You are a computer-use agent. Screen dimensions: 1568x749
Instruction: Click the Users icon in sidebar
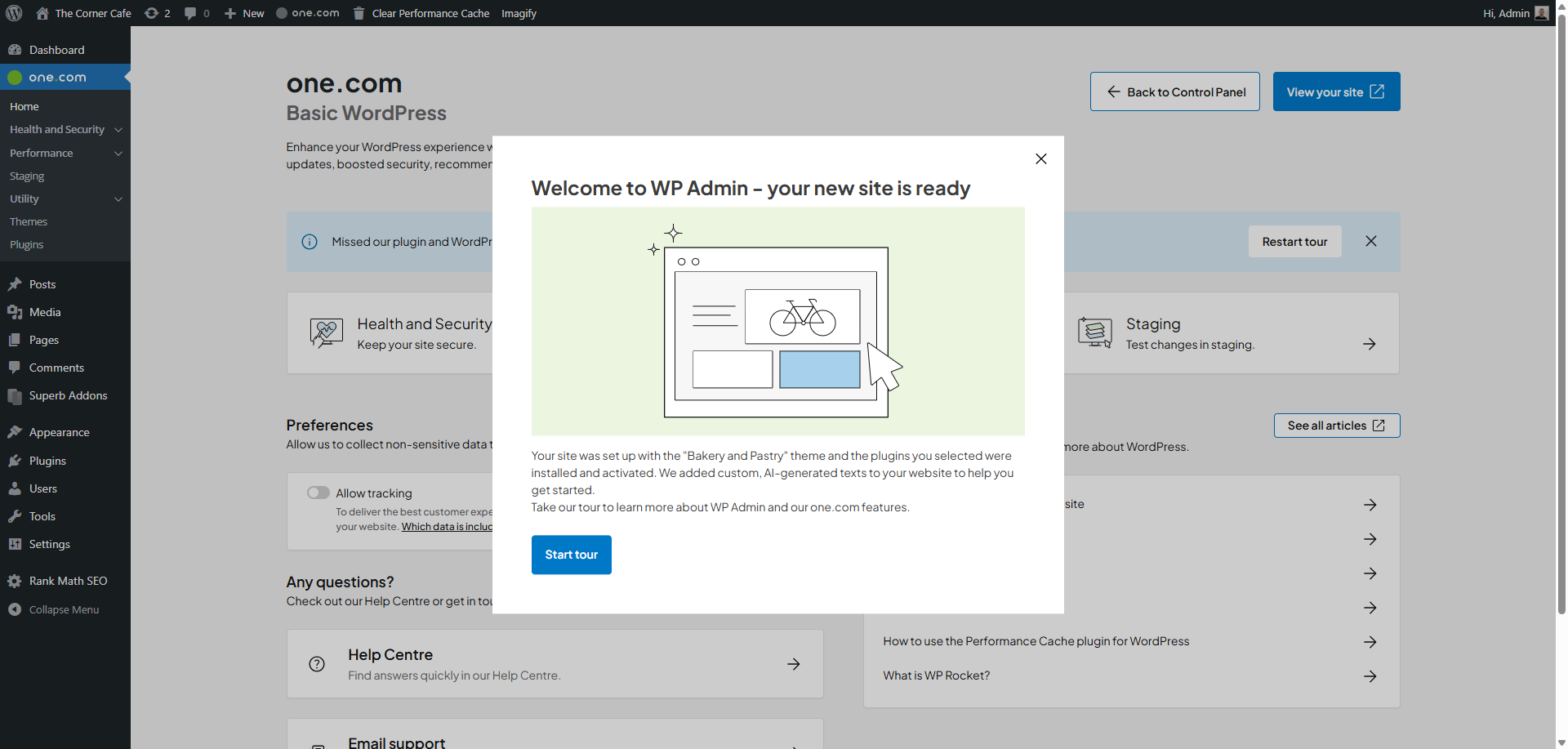coord(15,488)
